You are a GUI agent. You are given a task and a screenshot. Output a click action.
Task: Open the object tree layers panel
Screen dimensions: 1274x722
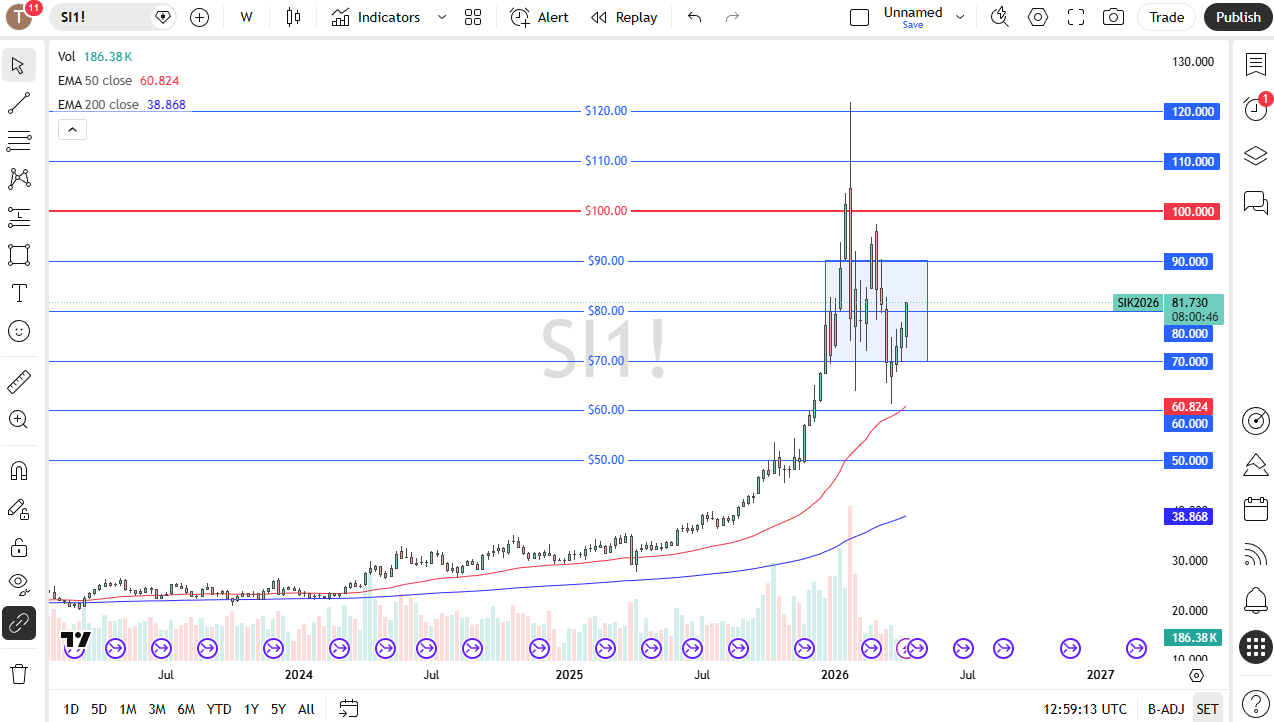(1255, 155)
